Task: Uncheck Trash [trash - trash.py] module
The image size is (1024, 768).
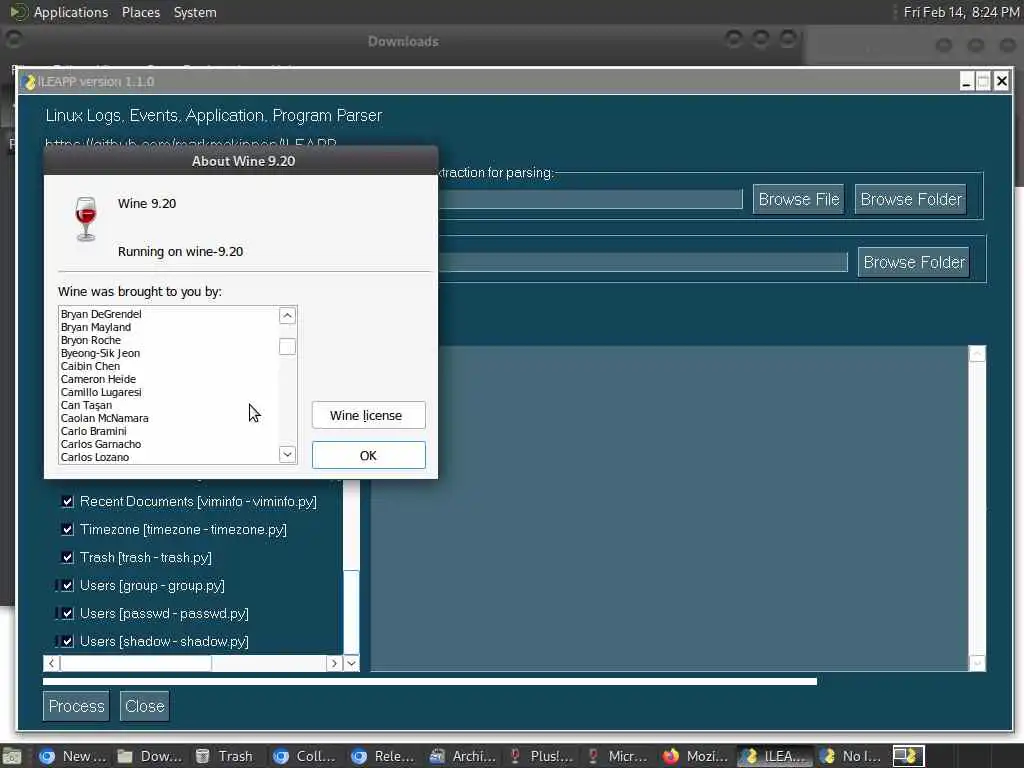Action: (x=67, y=558)
